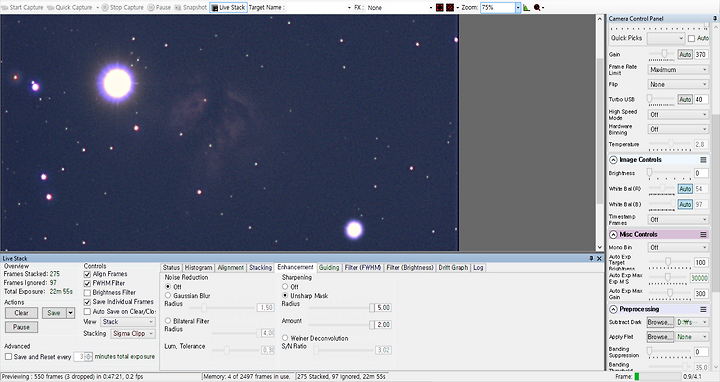Toggle the Align Frames checkbox
The height and width of the screenshot is (382, 720).
pyautogui.click(x=87, y=274)
